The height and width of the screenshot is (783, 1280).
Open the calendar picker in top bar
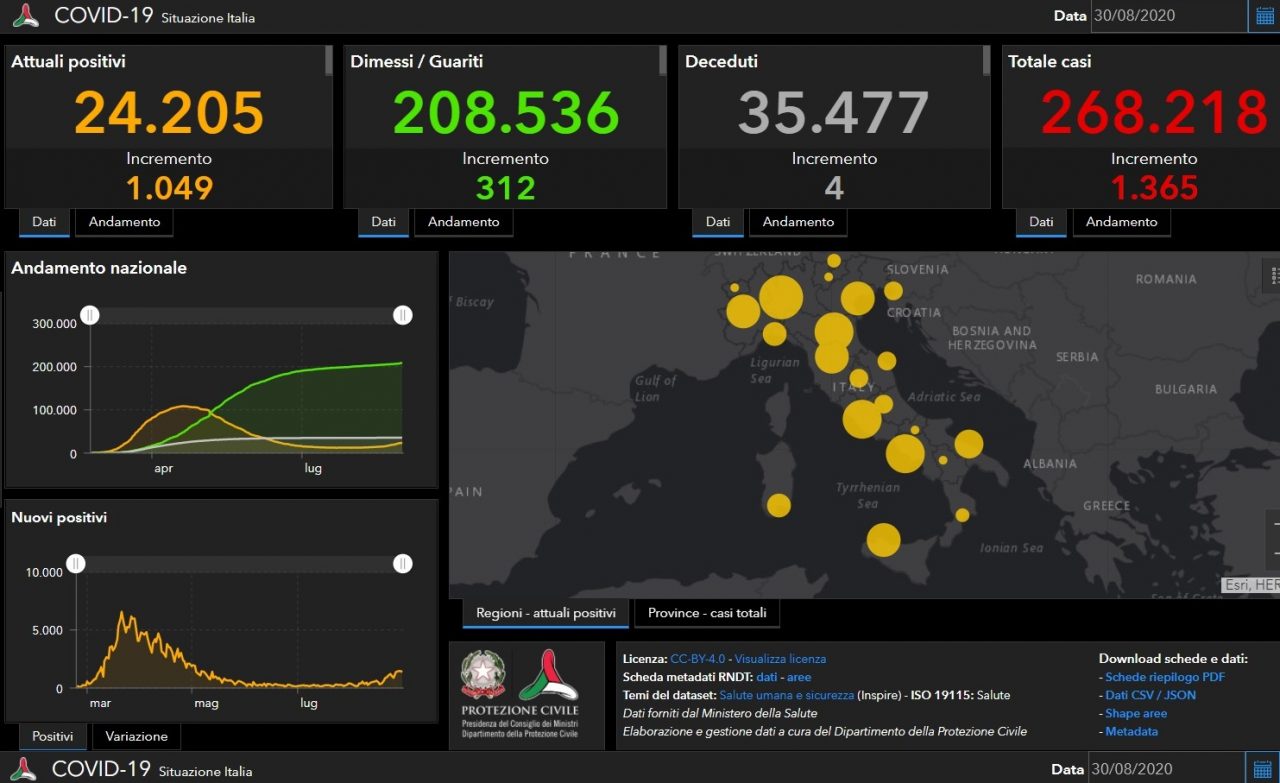tap(1263, 16)
